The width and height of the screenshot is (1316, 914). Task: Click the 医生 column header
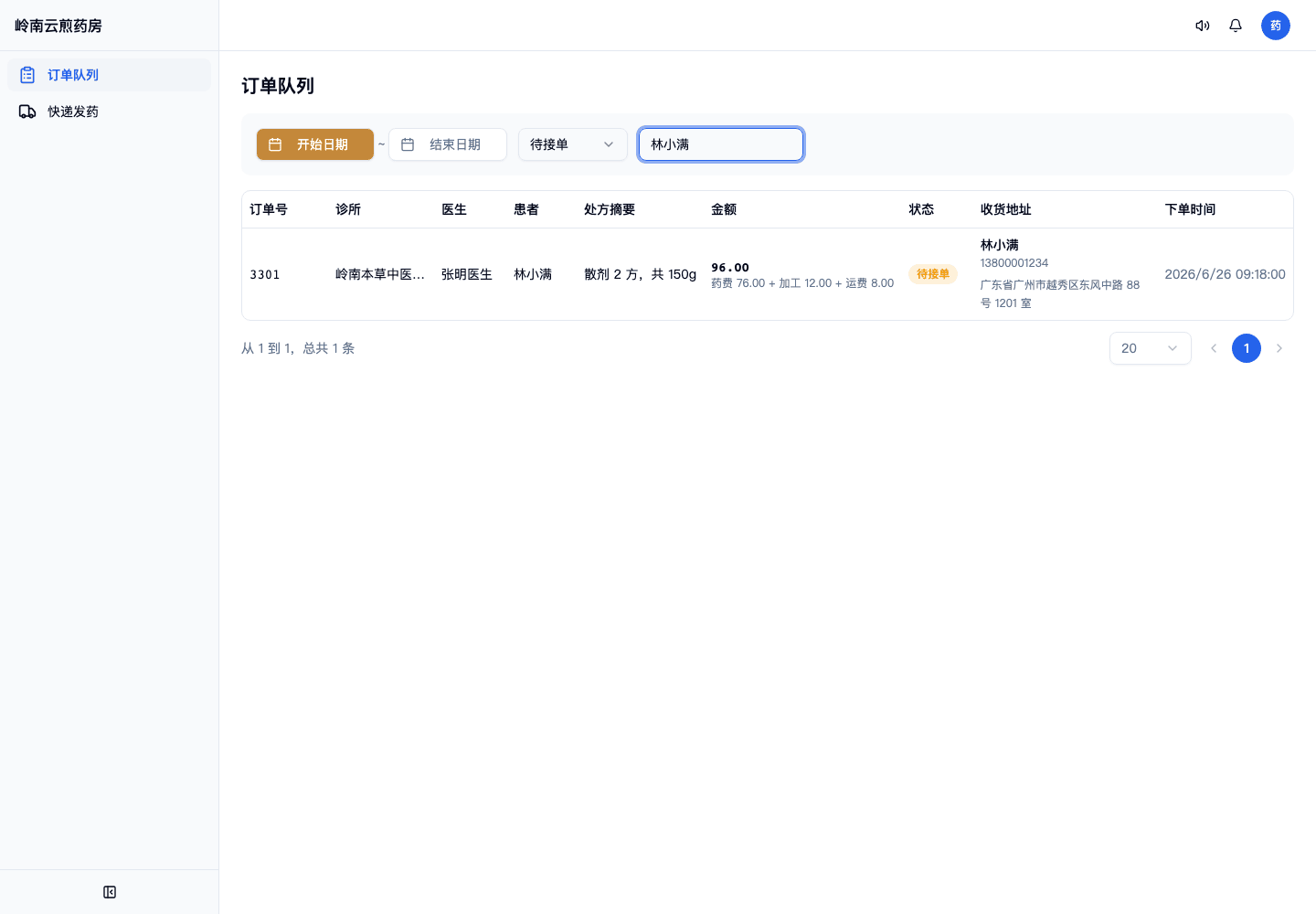coord(454,209)
